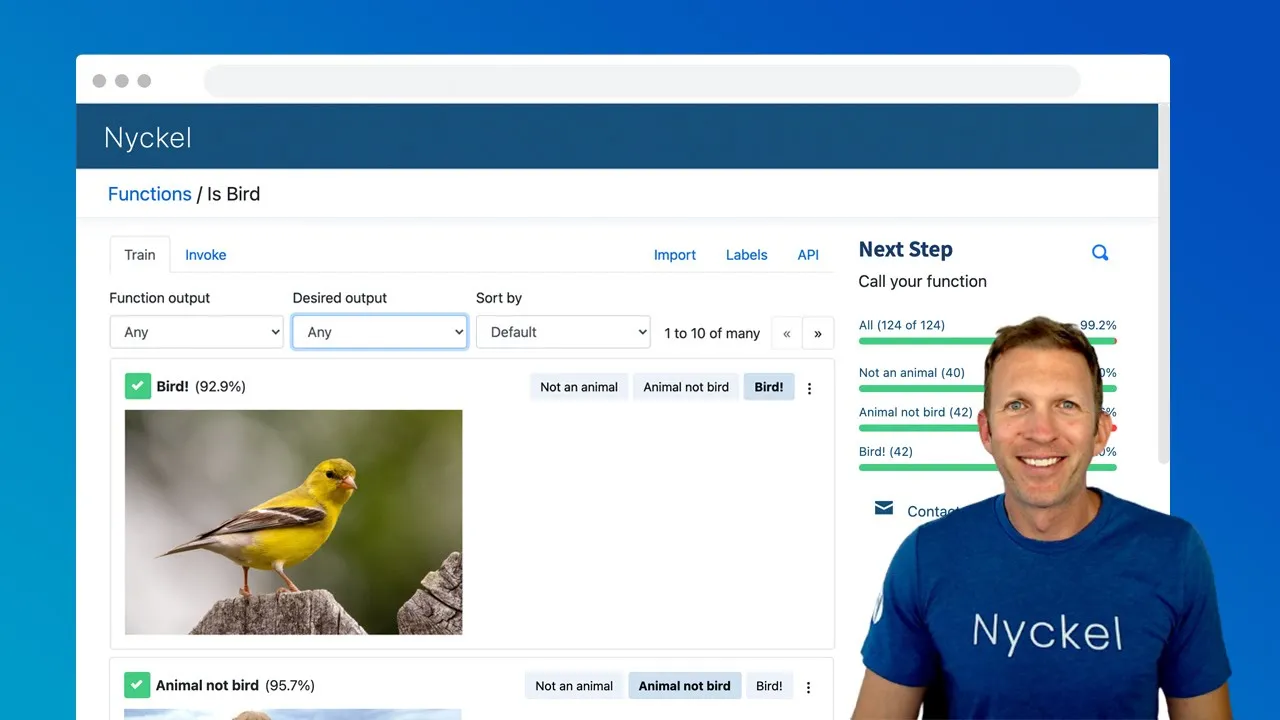Click the '1 to 10 of many' pagination text
The height and width of the screenshot is (720, 1280).
point(713,333)
